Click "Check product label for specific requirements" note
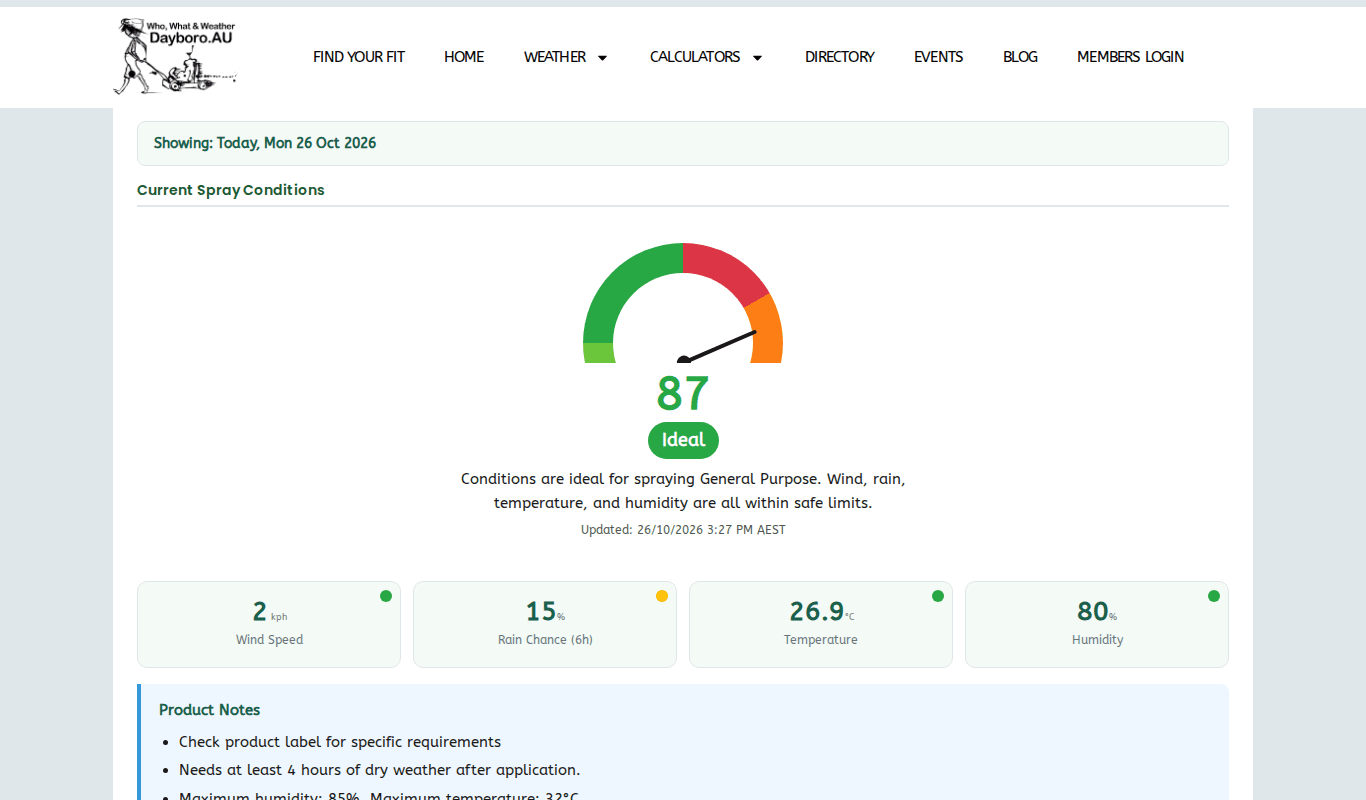1366x800 pixels. pos(340,742)
